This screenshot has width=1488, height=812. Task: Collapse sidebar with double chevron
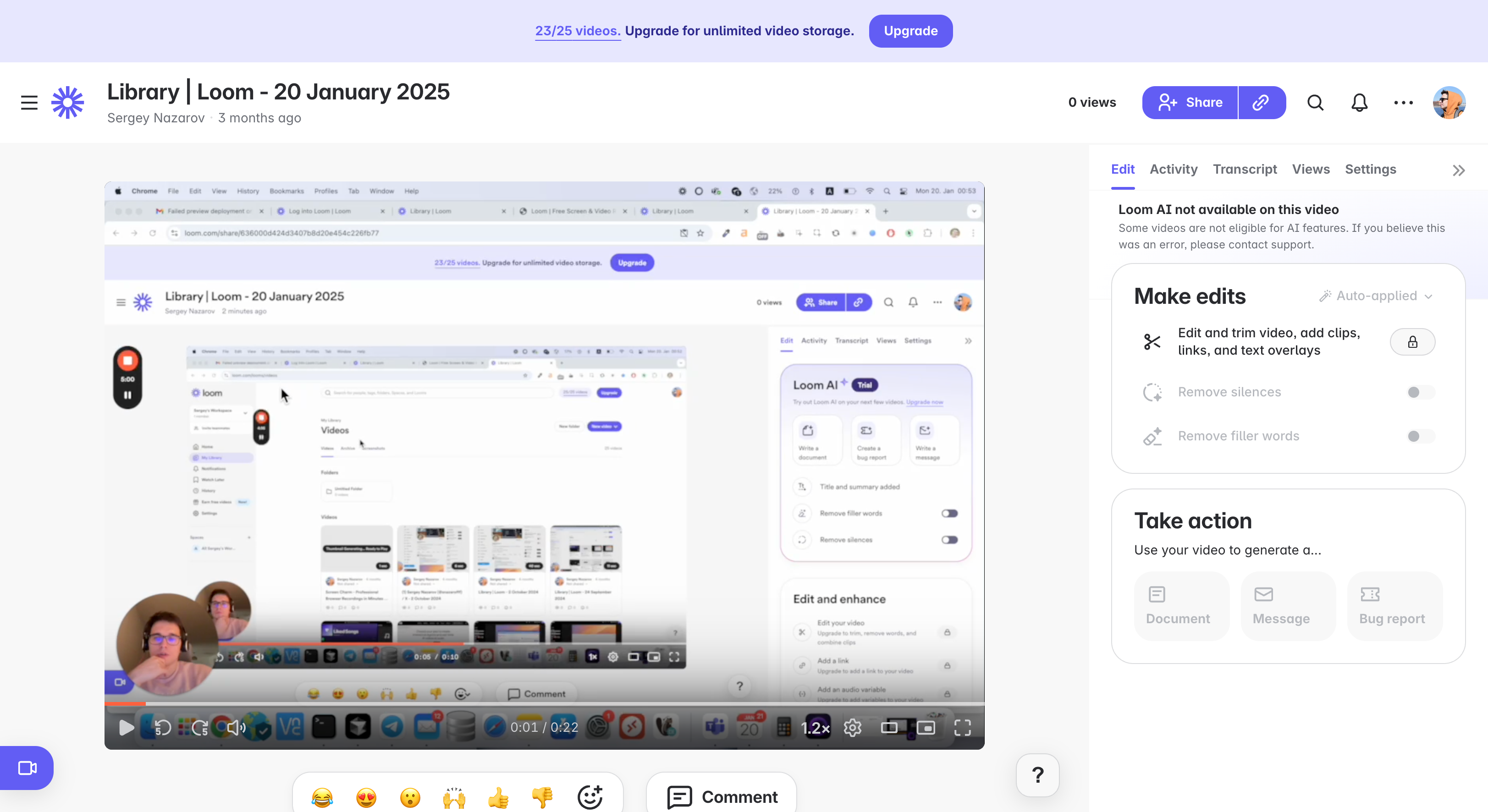(1459, 170)
